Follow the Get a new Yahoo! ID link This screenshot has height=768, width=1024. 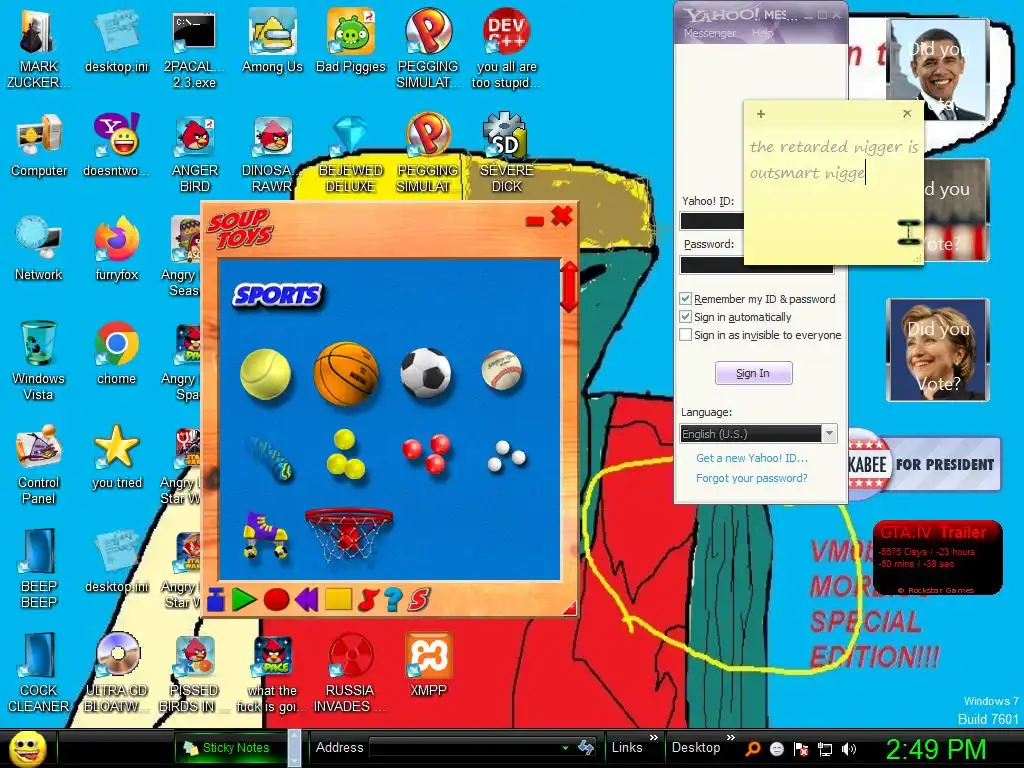[752, 458]
